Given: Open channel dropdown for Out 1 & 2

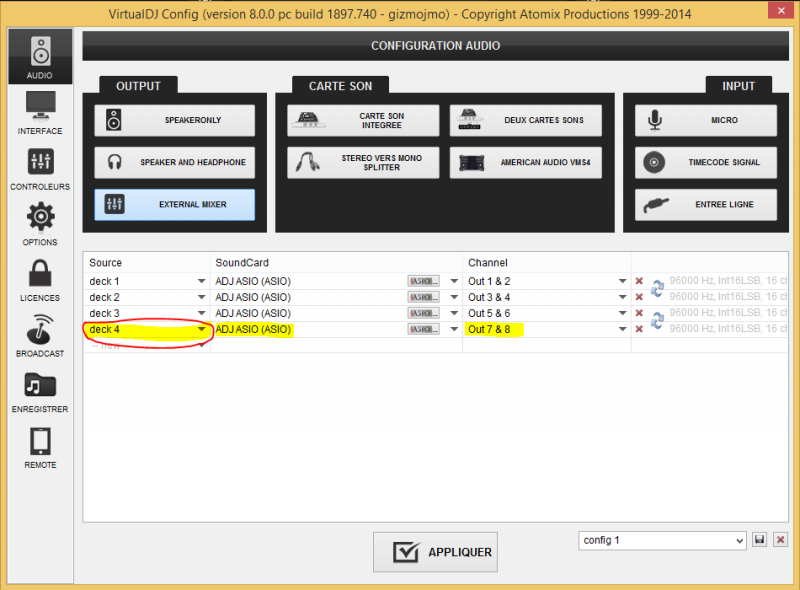Looking at the screenshot, I should click(622, 281).
